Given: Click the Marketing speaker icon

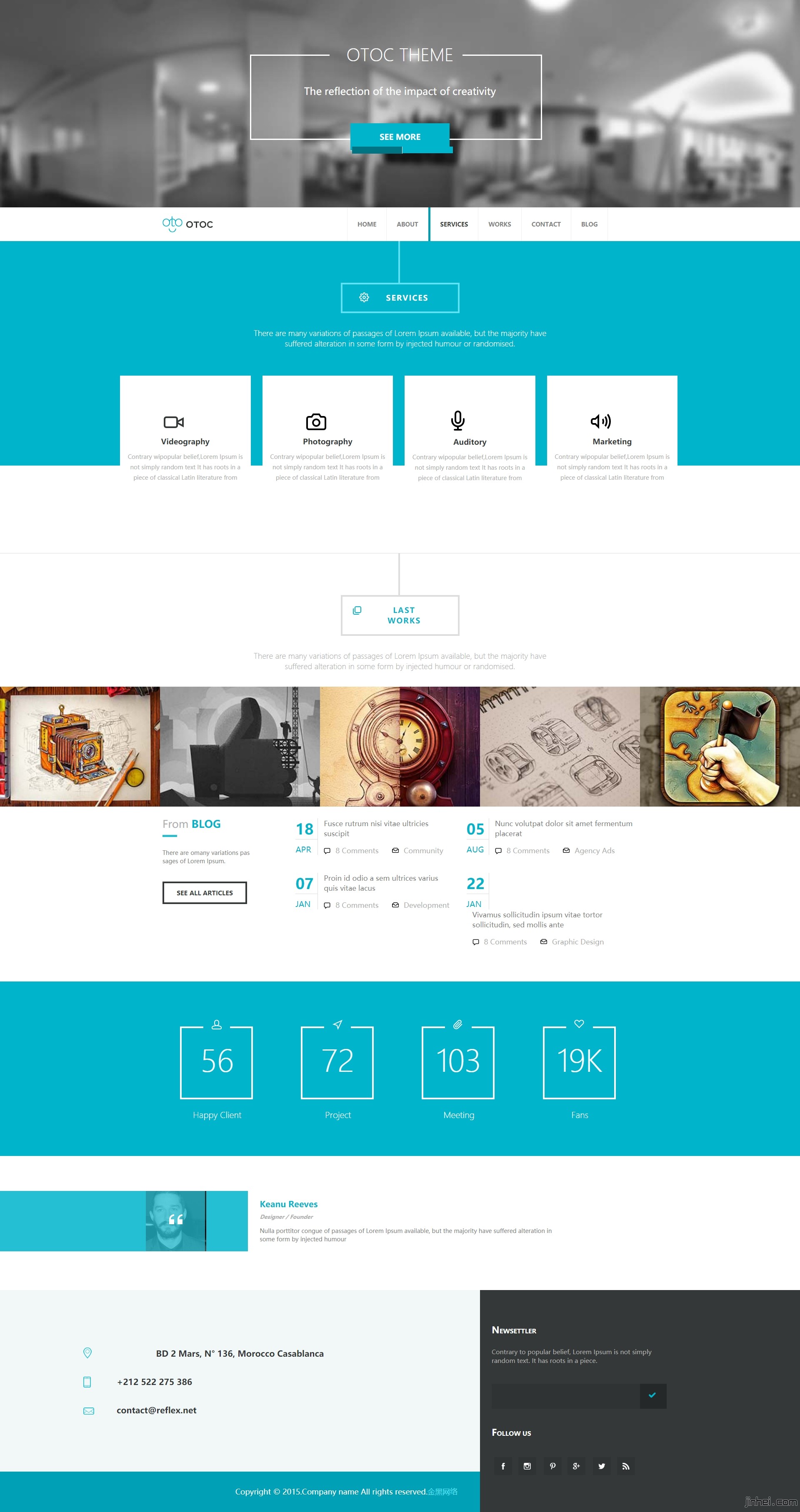Looking at the screenshot, I should tap(601, 420).
